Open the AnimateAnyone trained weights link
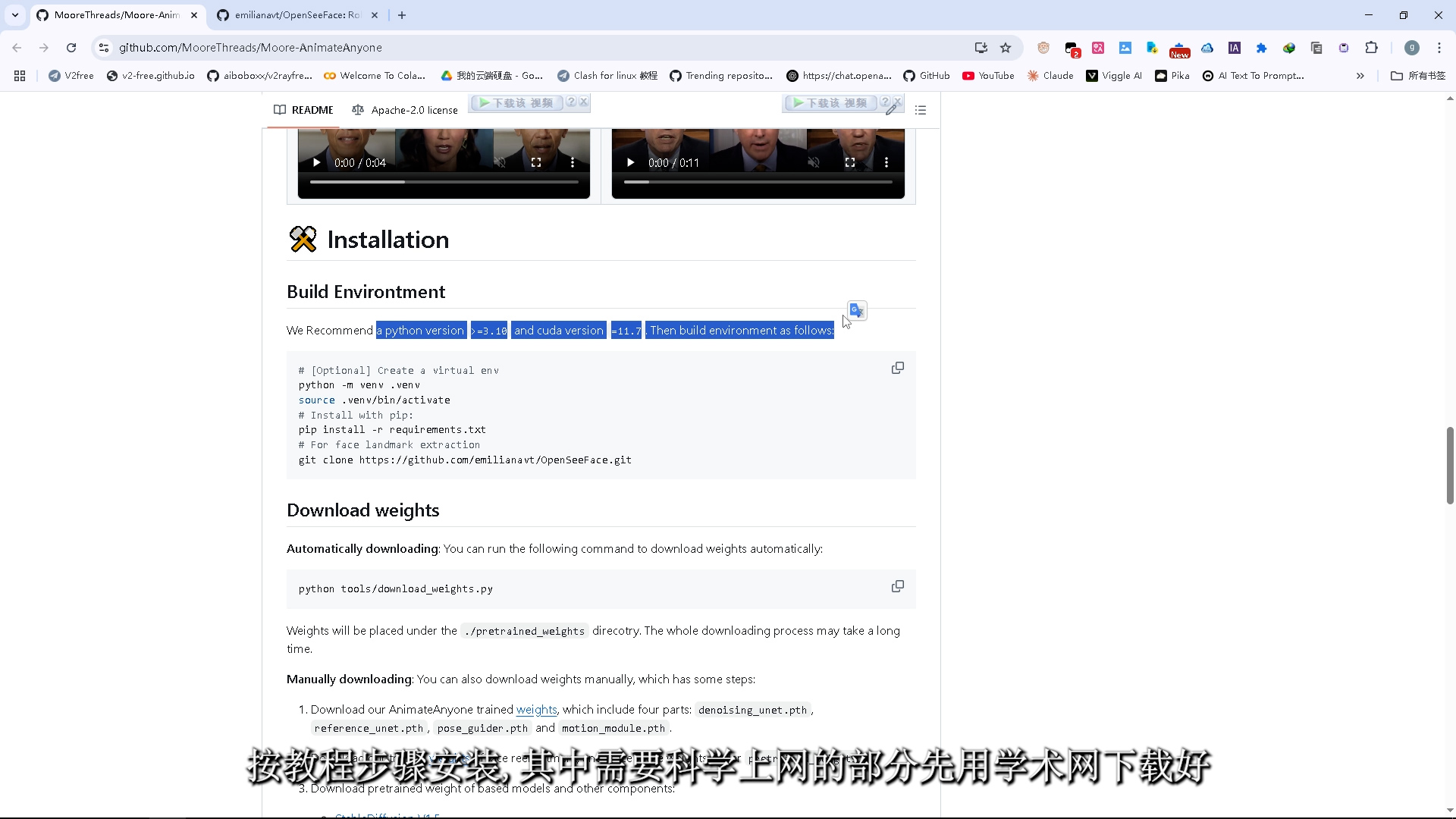This screenshot has height=819, width=1456. [536, 710]
